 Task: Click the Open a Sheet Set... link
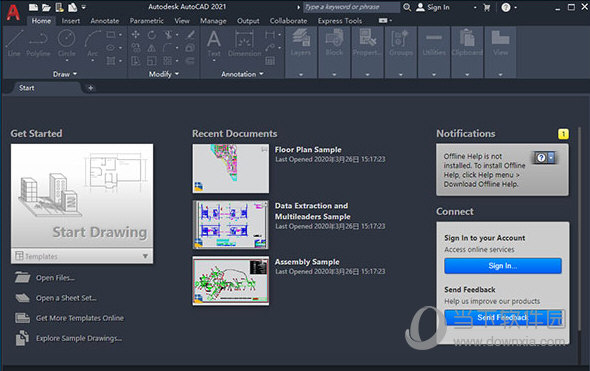pos(66,298)
